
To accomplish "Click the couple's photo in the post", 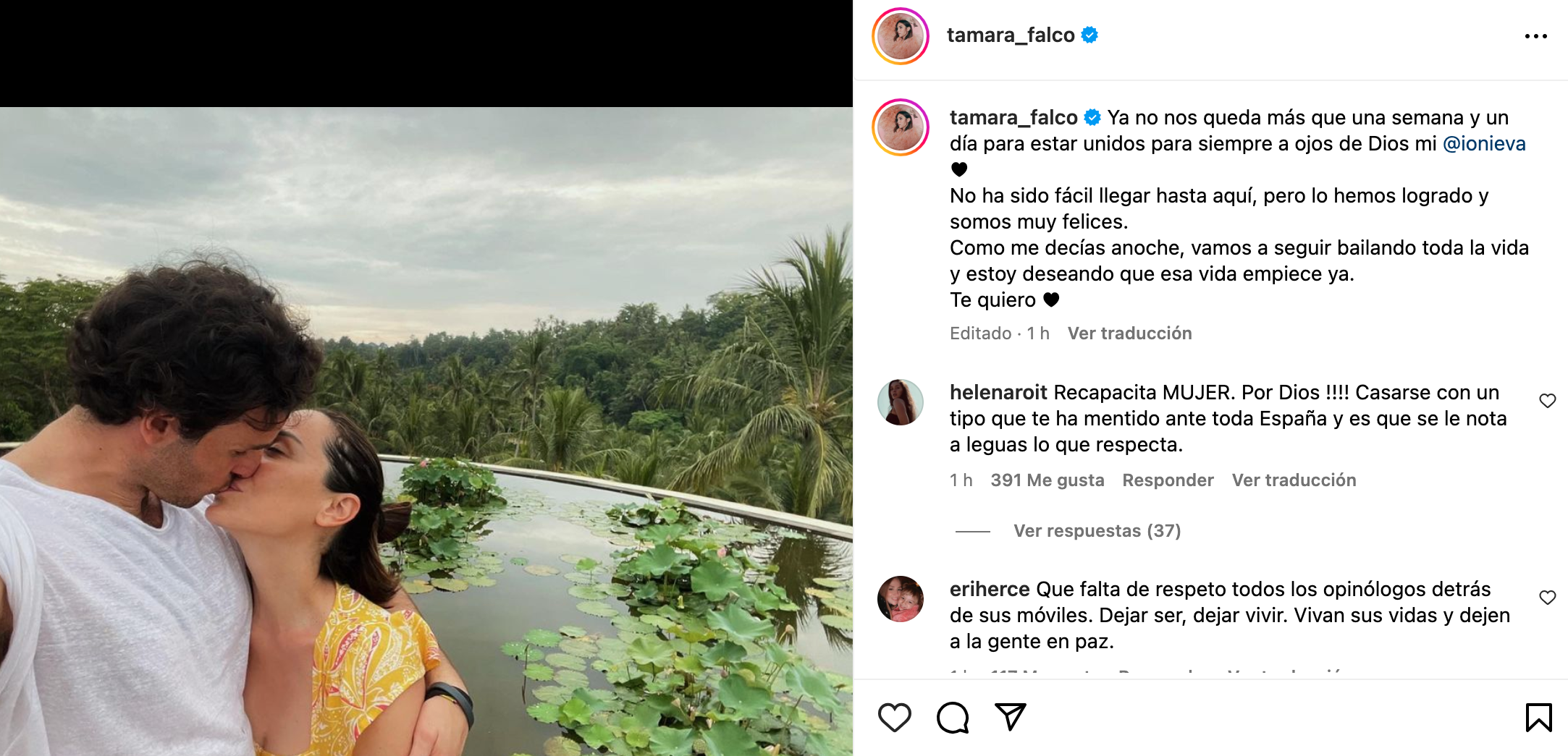I will coord(426,431).
